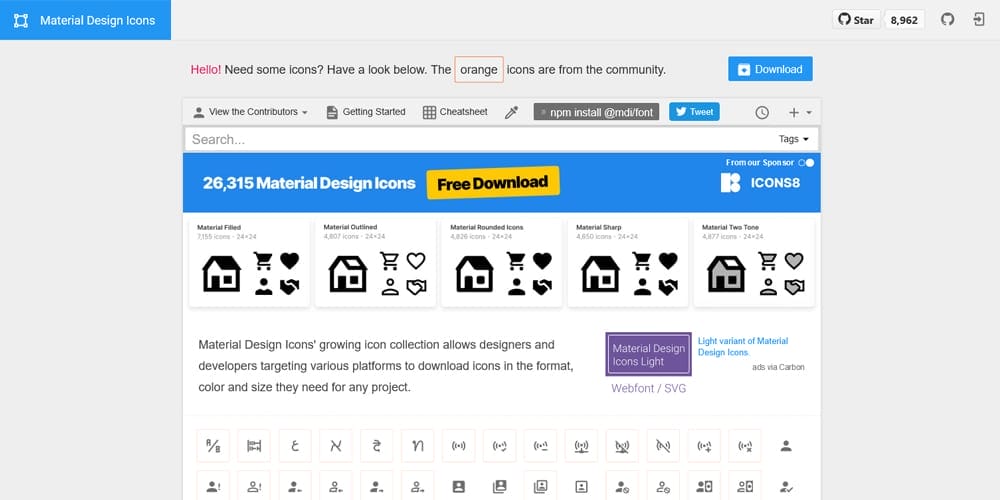Open the Material Filled icon pack card
This screenshot has height=500, width=1000.
click(x=249, y=262)
